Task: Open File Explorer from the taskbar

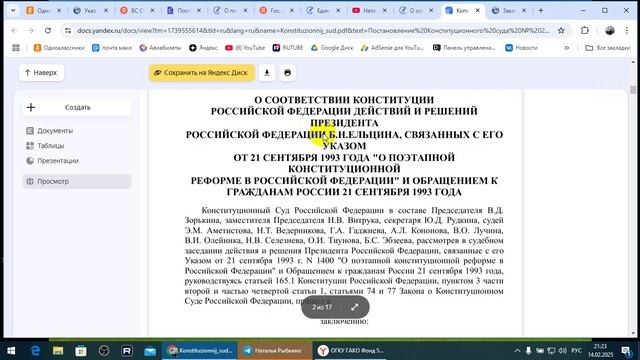Action: click(x=58, y=351)
